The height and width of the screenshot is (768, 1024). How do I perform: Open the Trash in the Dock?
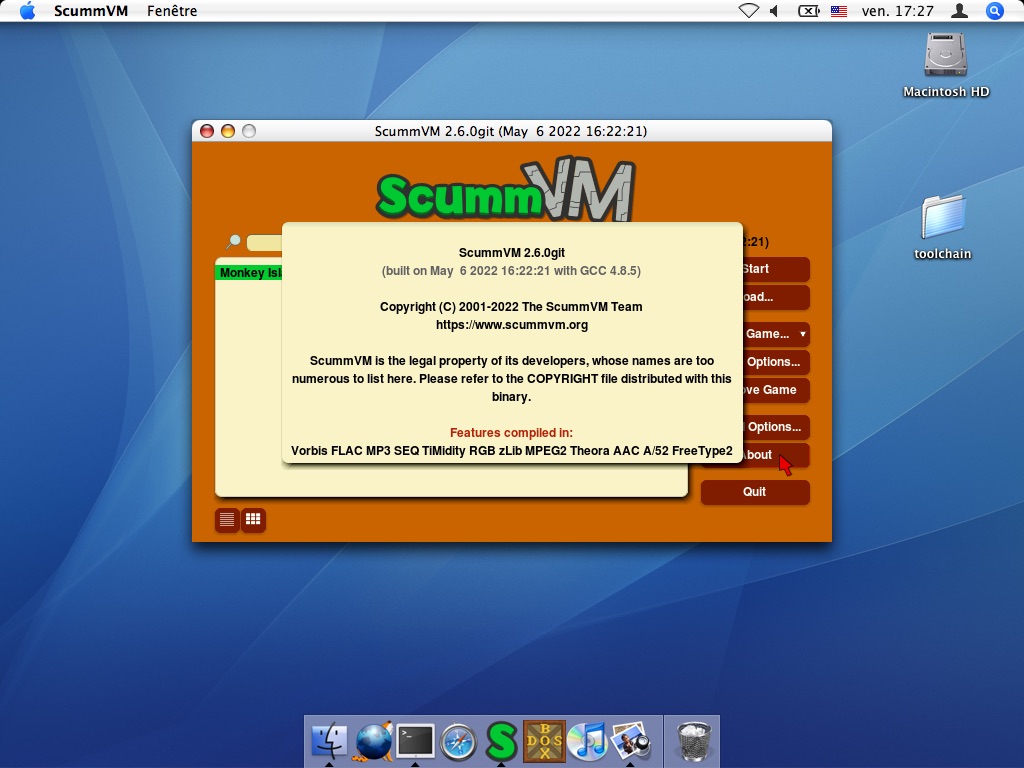(693, 741)
